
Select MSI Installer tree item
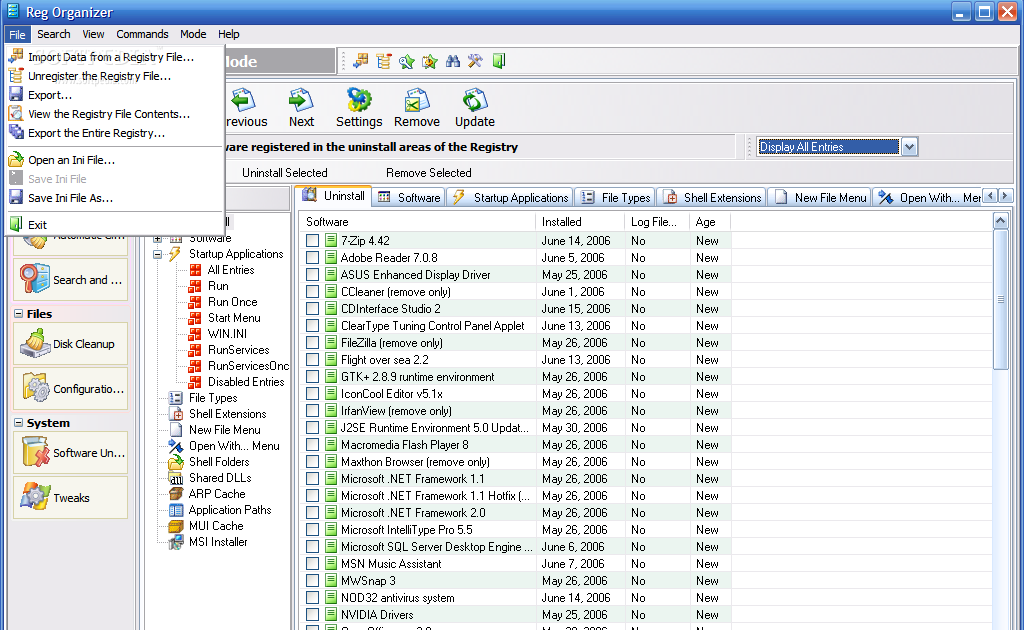[217, 542]
